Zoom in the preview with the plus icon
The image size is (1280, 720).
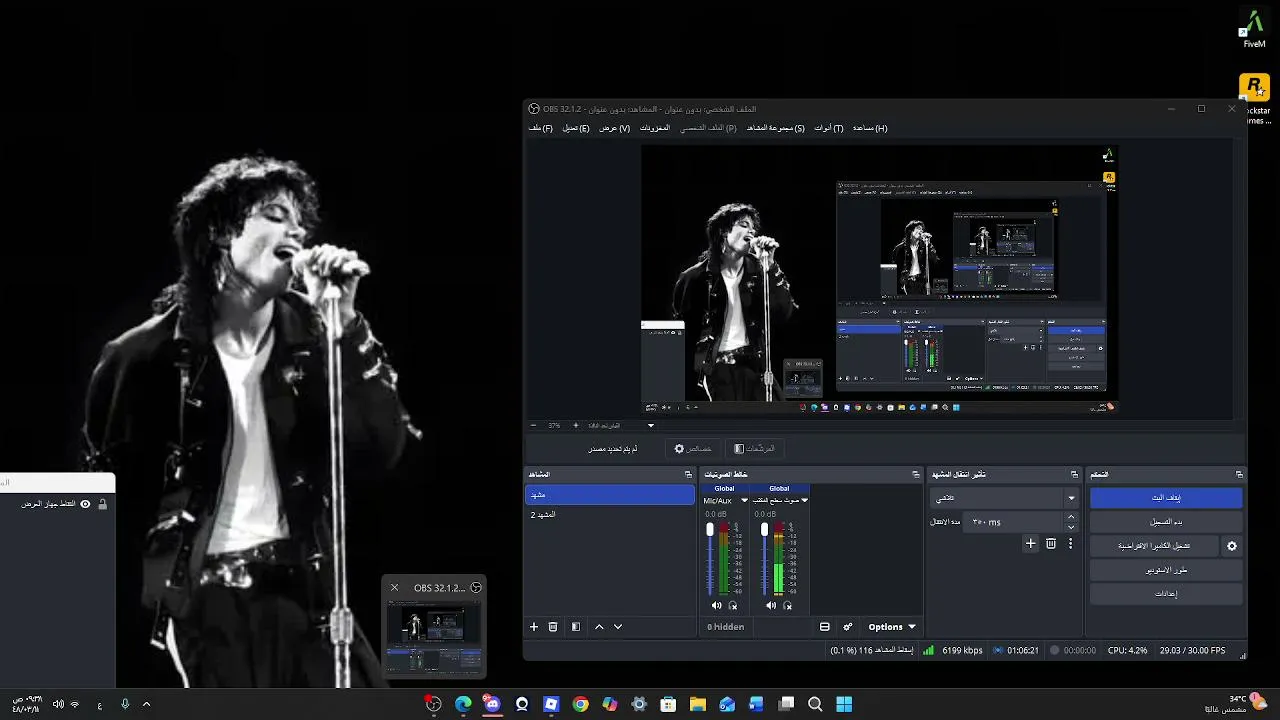pos(575,425)
